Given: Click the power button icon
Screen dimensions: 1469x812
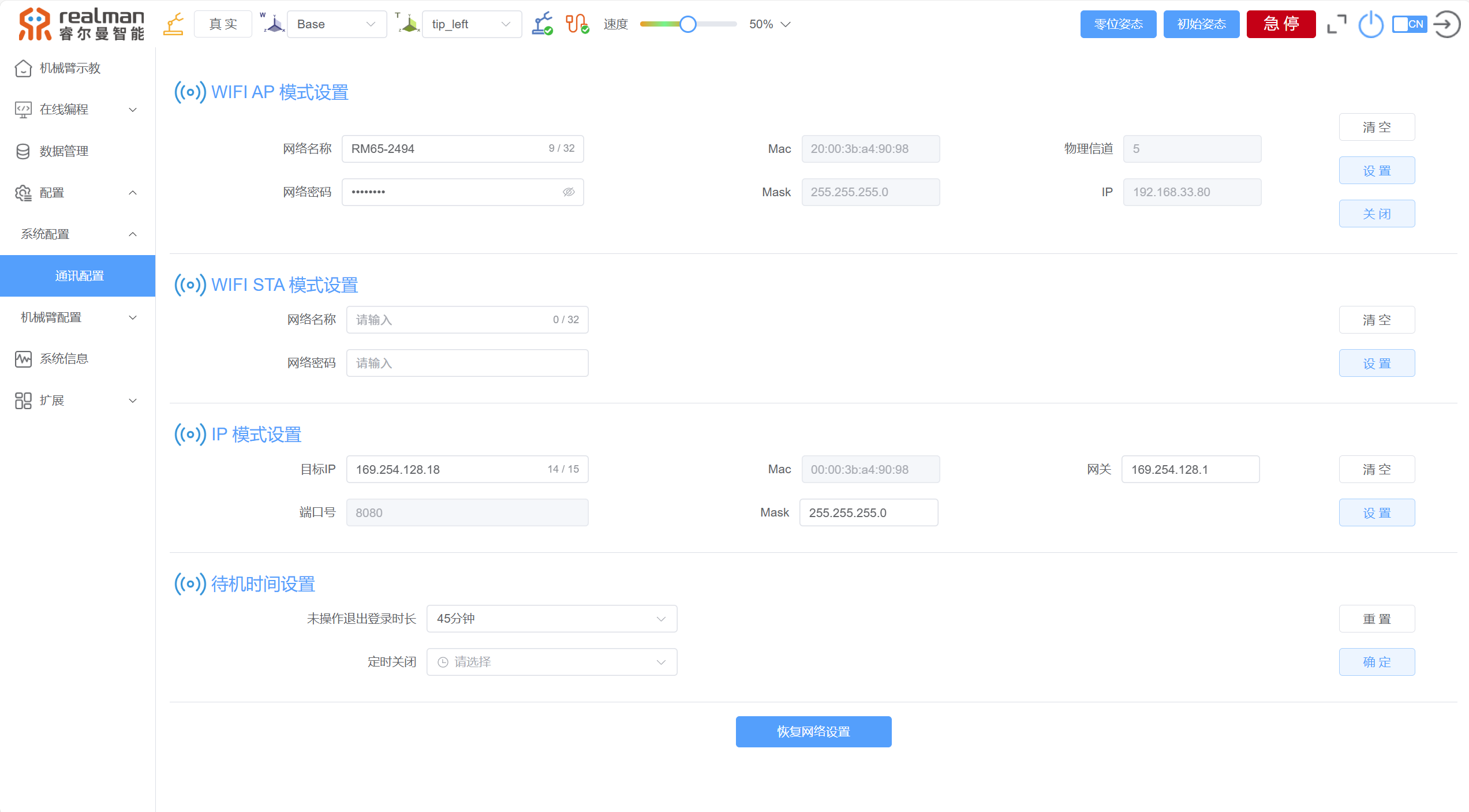Looking at the screenshot, I should pos(1371,25).
